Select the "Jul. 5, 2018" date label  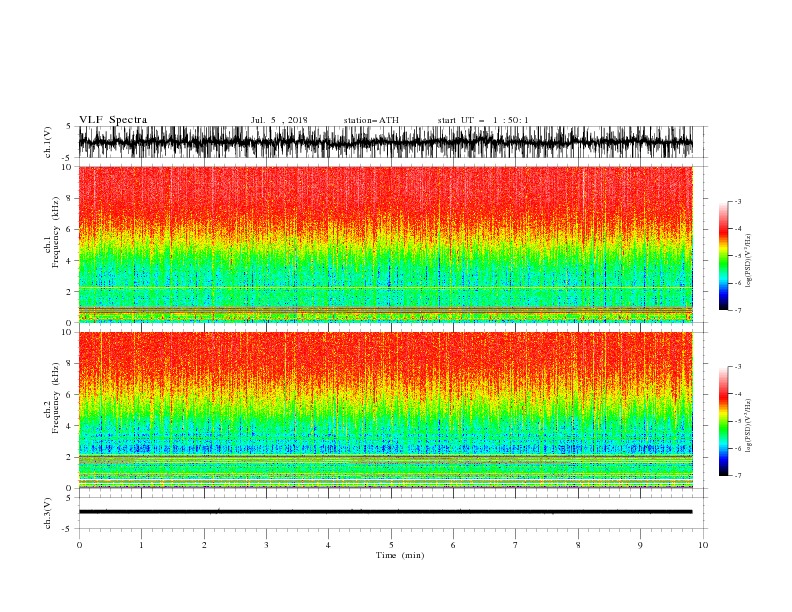[279, 120]
